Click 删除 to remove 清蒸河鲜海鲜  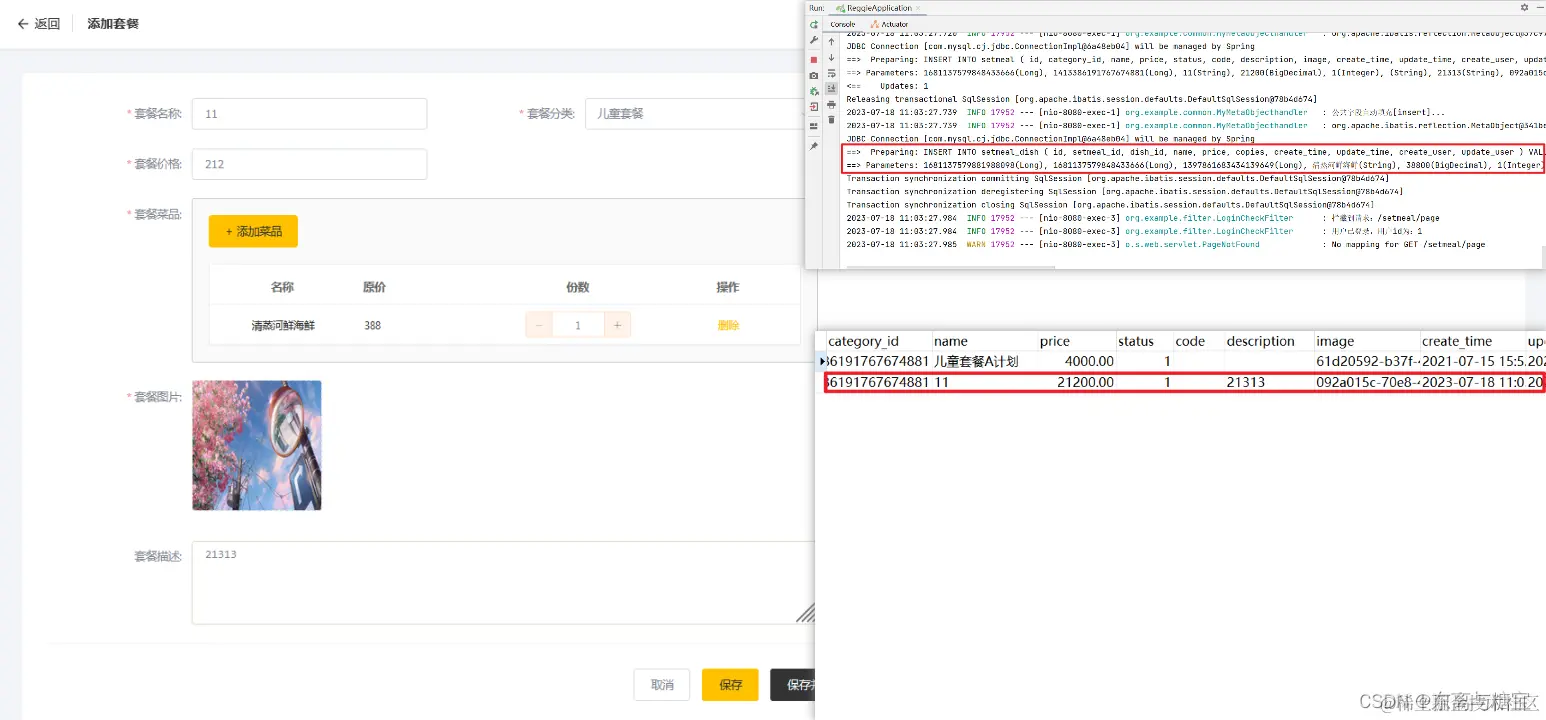coord(727,324)
